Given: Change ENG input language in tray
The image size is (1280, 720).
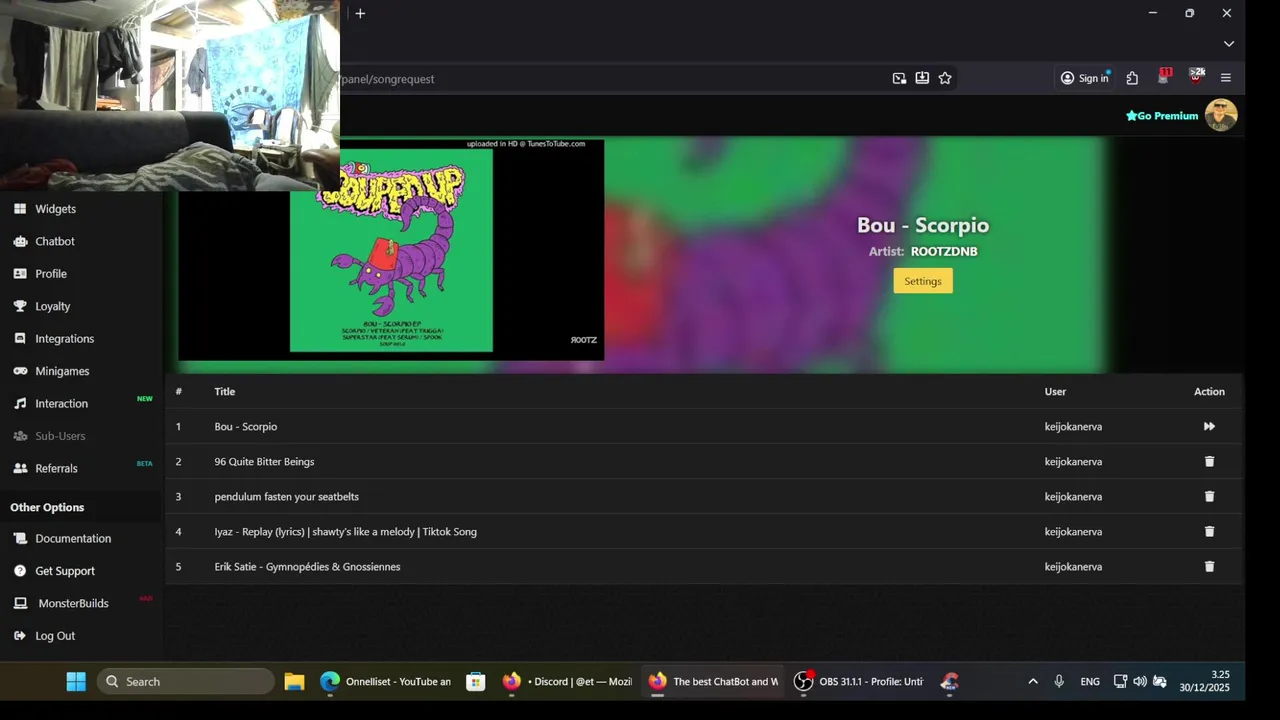Looking at the screenshot, I should (x=1090, y=682).
